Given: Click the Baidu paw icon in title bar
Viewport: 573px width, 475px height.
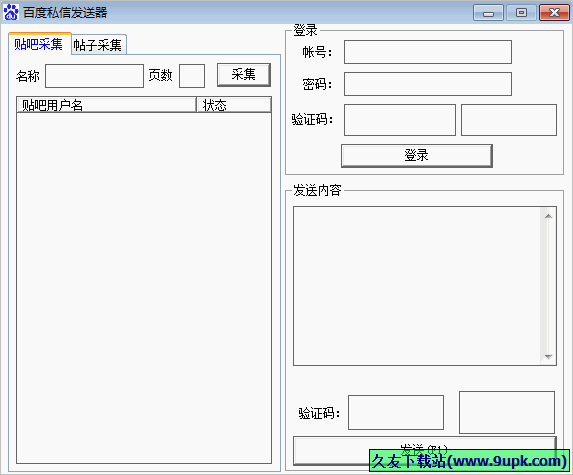Looking at the screenshot, I should click(11, 12).
